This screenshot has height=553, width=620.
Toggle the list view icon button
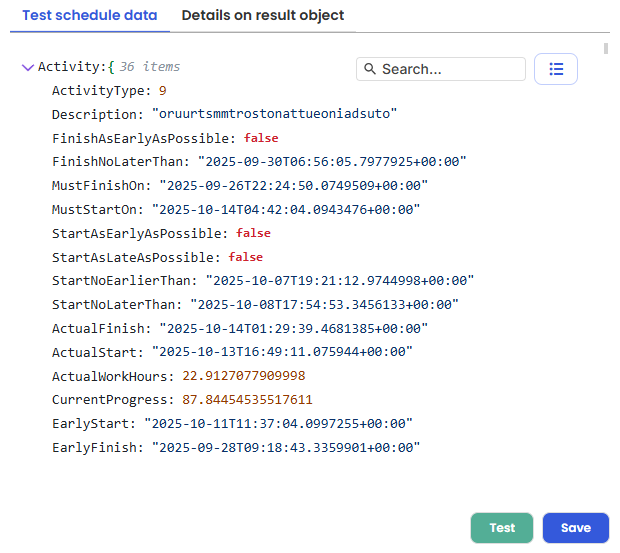coord(556,69)
